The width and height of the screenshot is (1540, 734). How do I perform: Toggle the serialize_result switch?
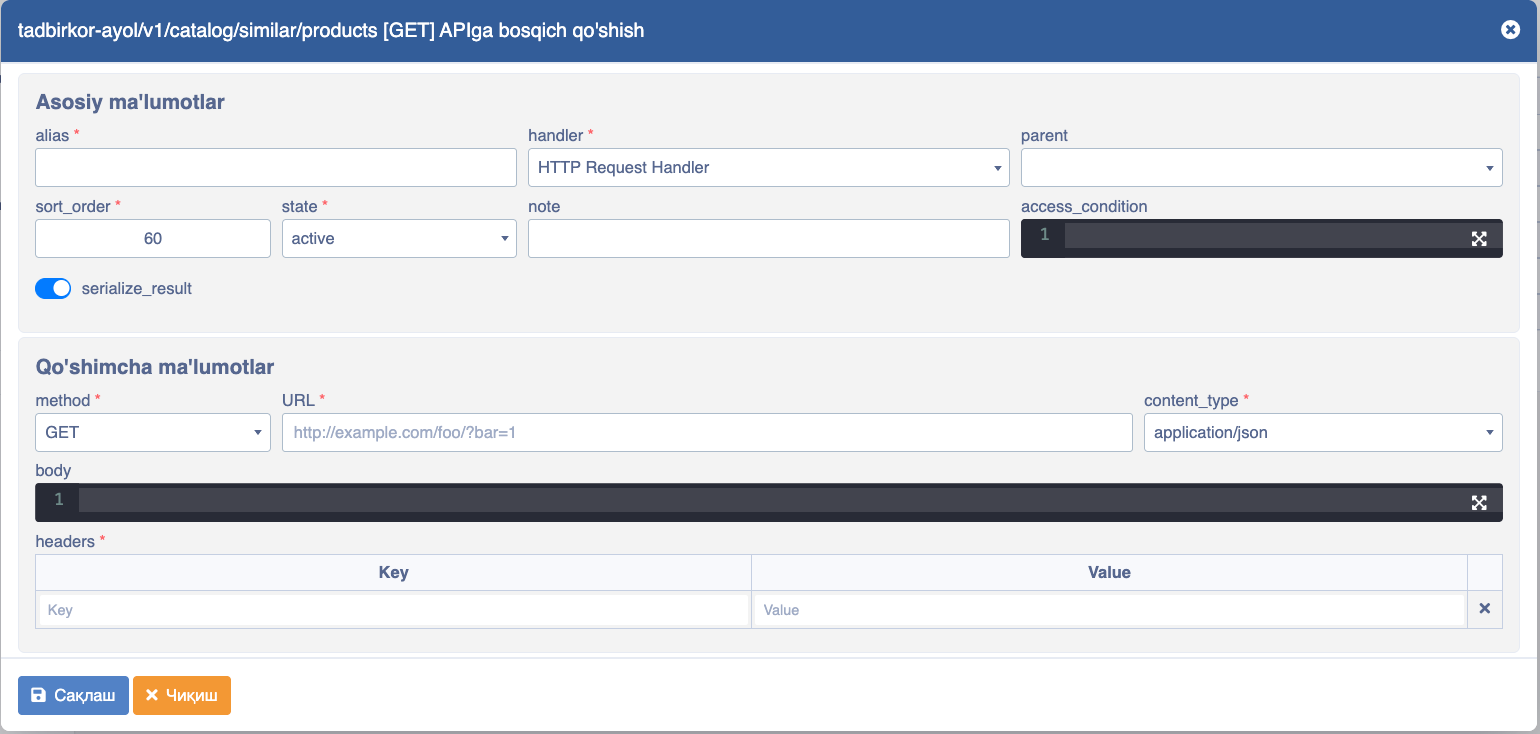pos(53,288)
